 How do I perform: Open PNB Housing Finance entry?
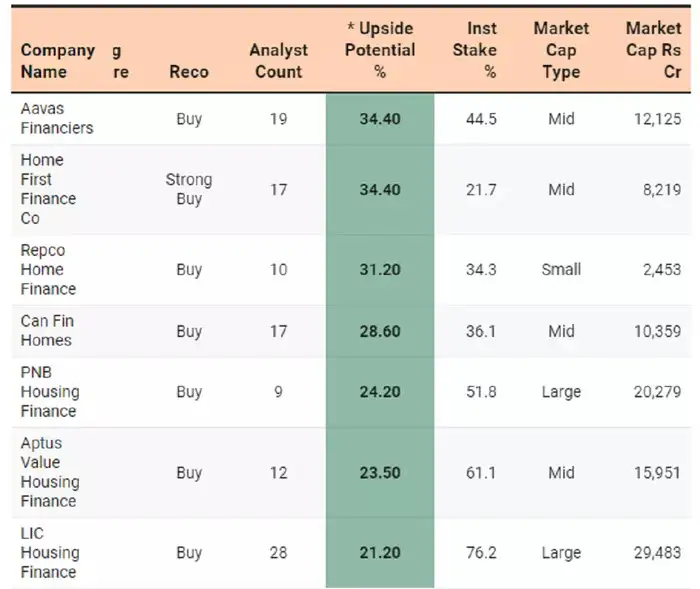tap(50, 392)
